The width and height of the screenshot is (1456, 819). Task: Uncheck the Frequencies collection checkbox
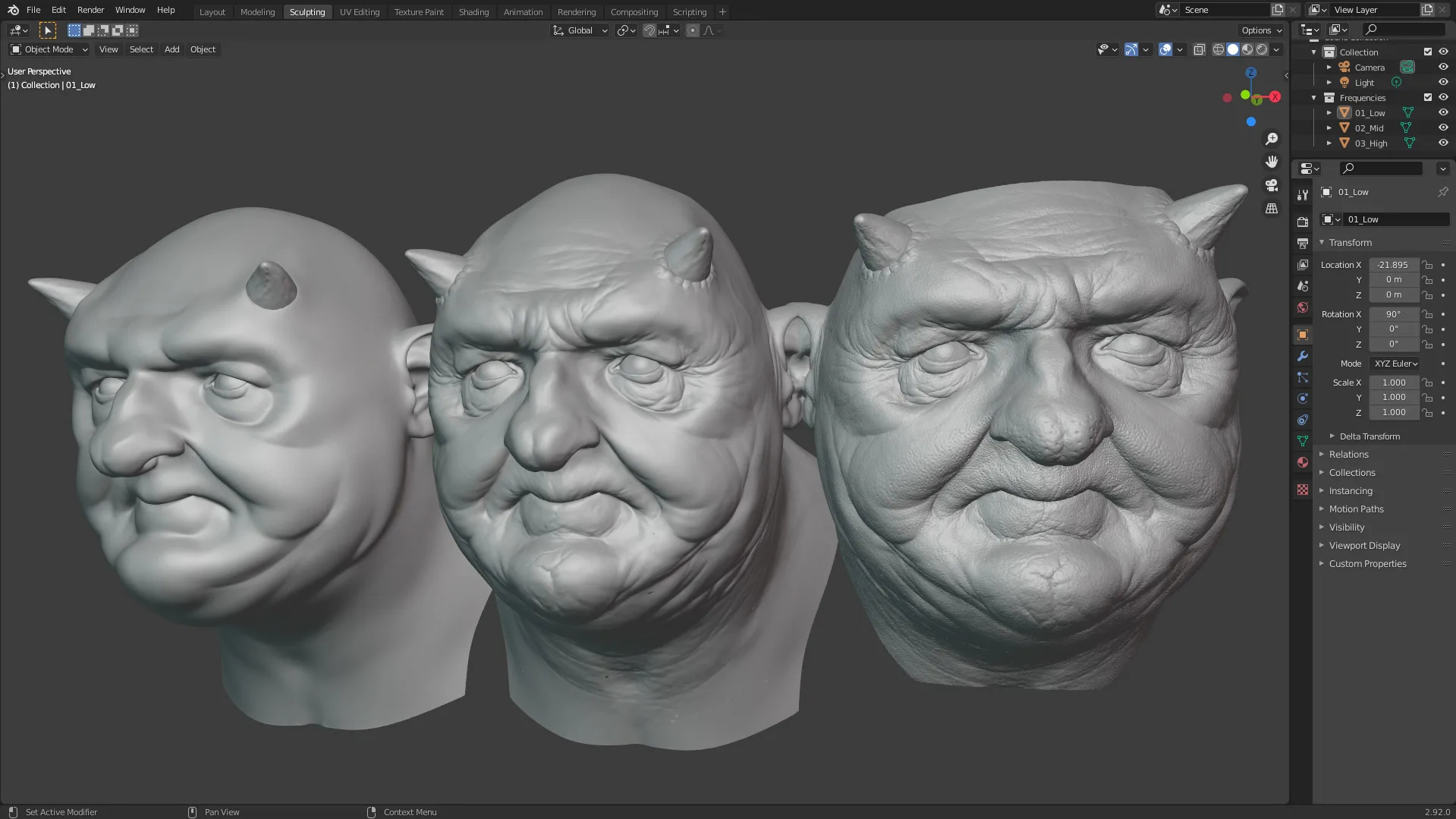click(x=1428, y=97)
